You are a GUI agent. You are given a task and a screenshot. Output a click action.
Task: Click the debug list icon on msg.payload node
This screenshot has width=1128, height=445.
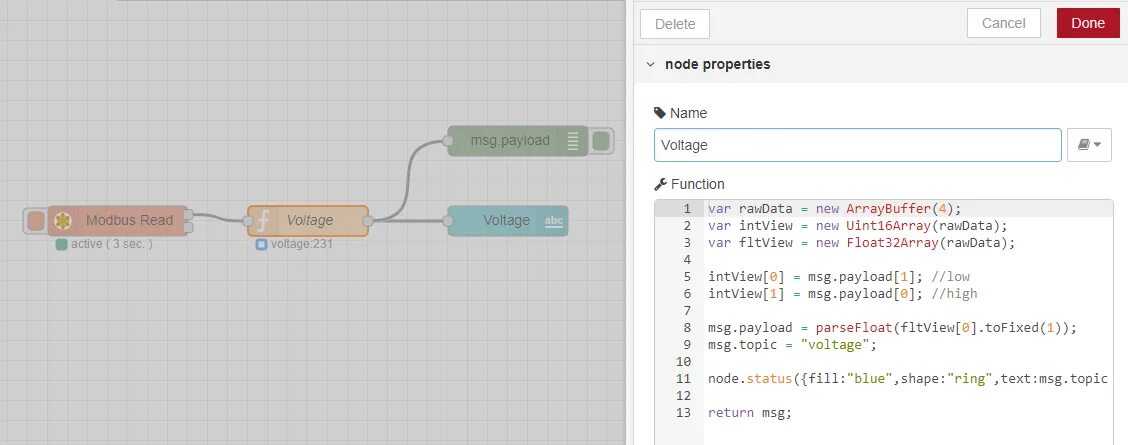pos(573,141)
